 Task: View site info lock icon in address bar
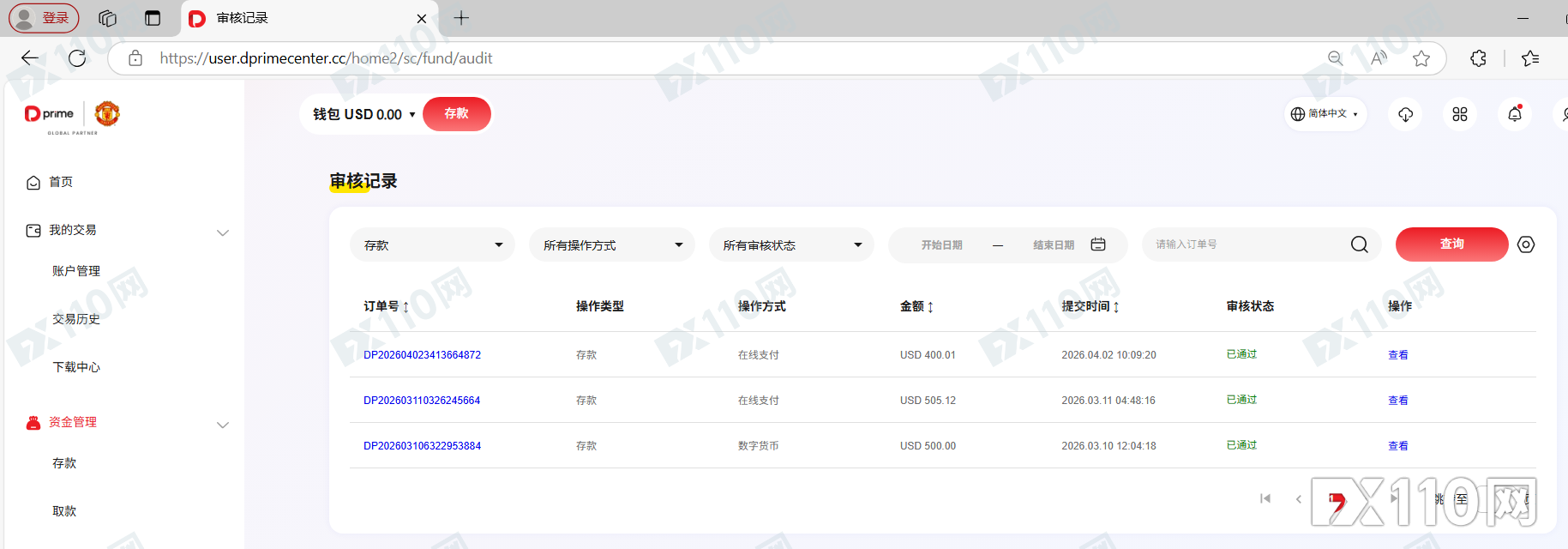135,57
